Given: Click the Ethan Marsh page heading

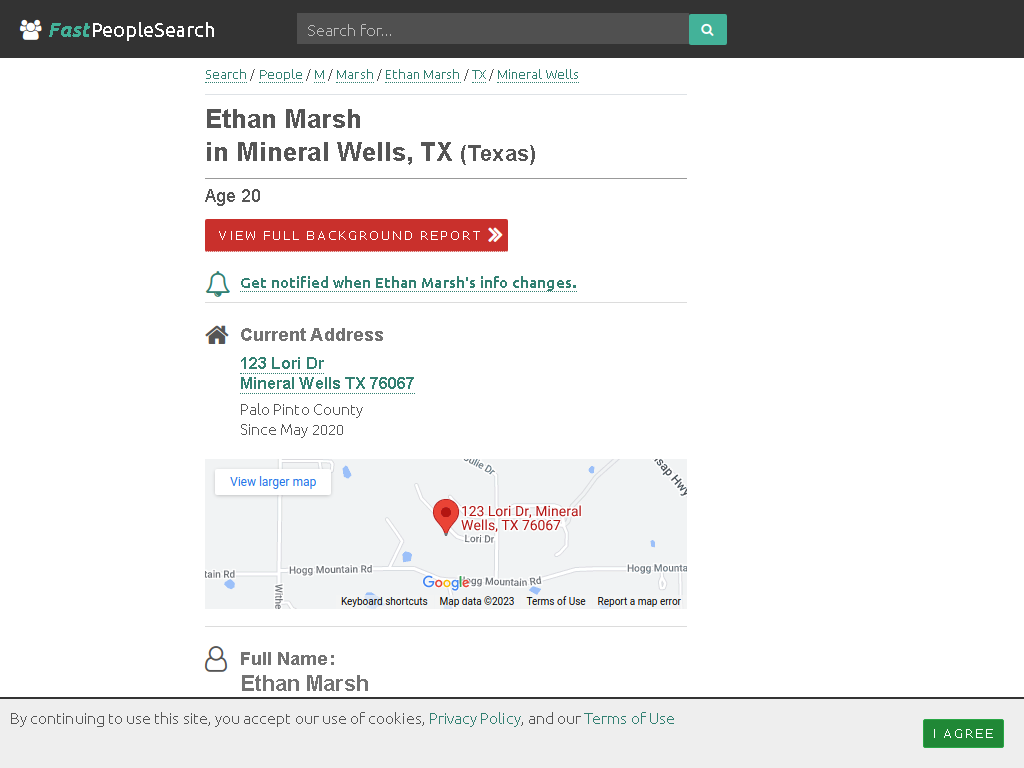Looking at the screenshot, I should 371,136.
